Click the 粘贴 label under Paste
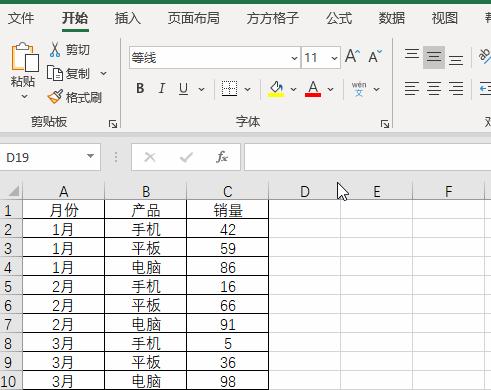 (x=23, y=81)
